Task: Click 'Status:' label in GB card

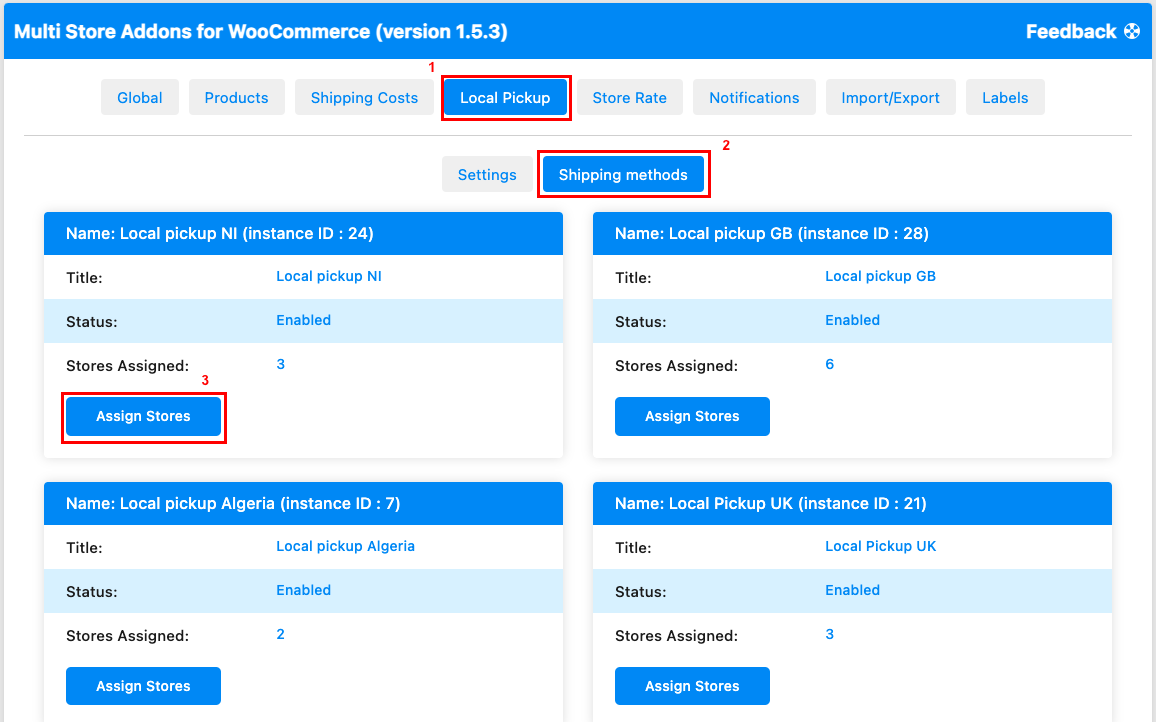Action: pyautogui.click(x=641, y=322)
